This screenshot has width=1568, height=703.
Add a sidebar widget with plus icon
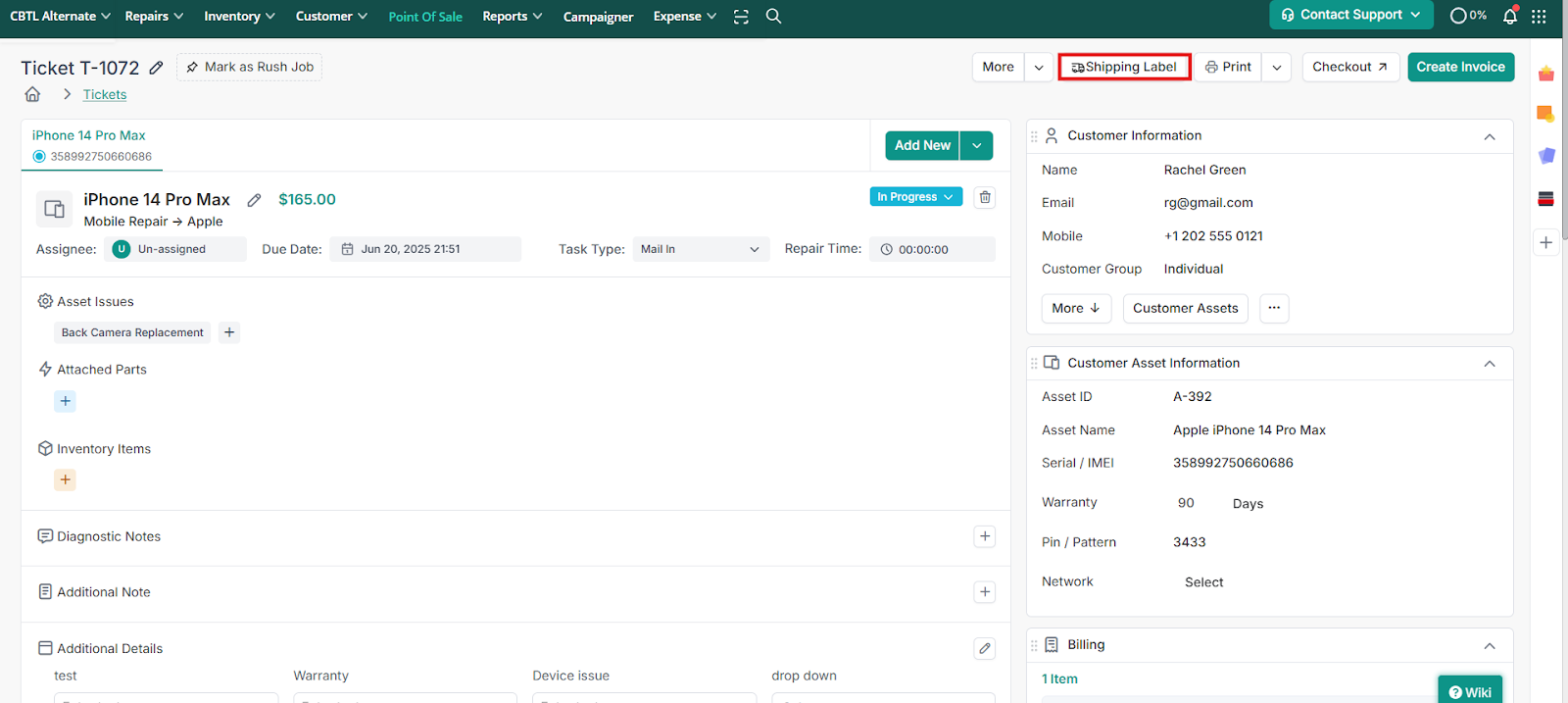coord(1546,242)
